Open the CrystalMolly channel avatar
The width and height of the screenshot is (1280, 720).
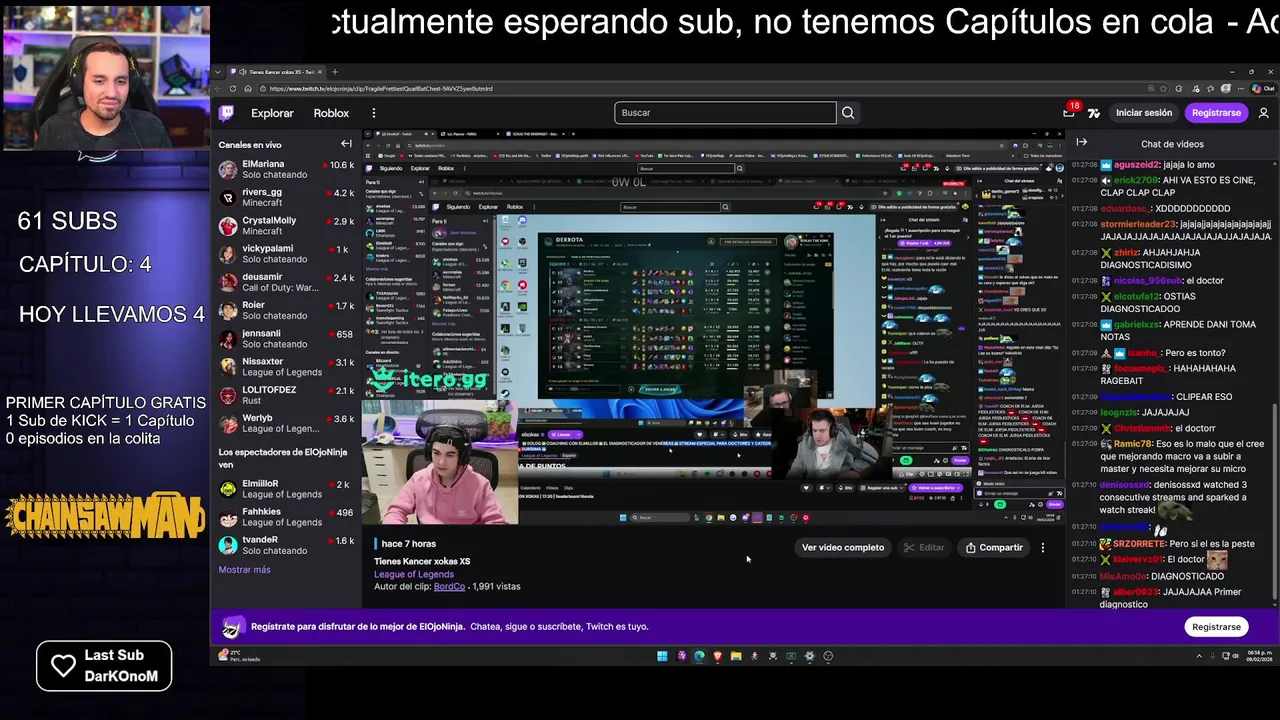[x=228, y=225]
